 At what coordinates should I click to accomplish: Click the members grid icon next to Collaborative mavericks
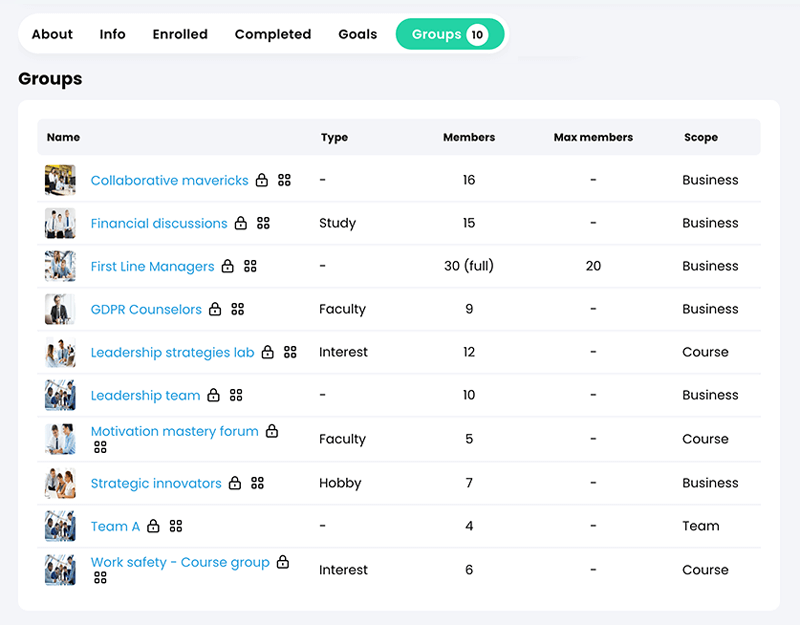pos(283,180)
